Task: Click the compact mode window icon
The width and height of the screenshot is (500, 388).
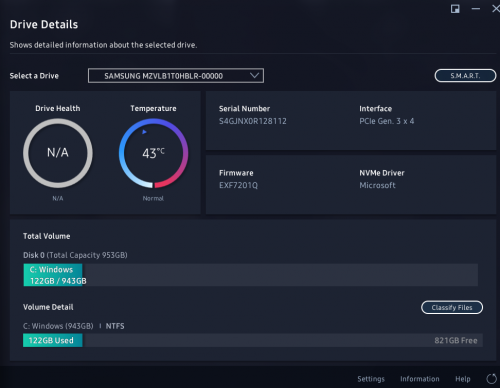Action: (x=455, y=9)
